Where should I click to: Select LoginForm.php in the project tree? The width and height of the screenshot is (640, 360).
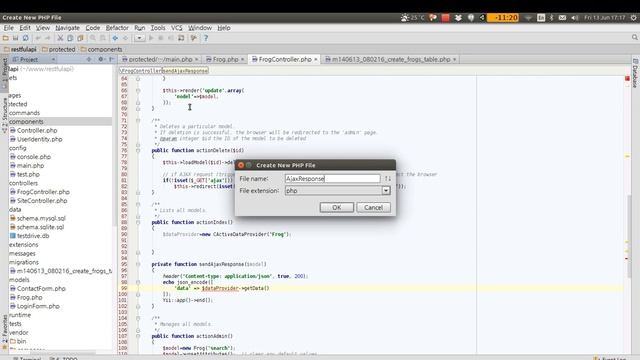(38, 306)
